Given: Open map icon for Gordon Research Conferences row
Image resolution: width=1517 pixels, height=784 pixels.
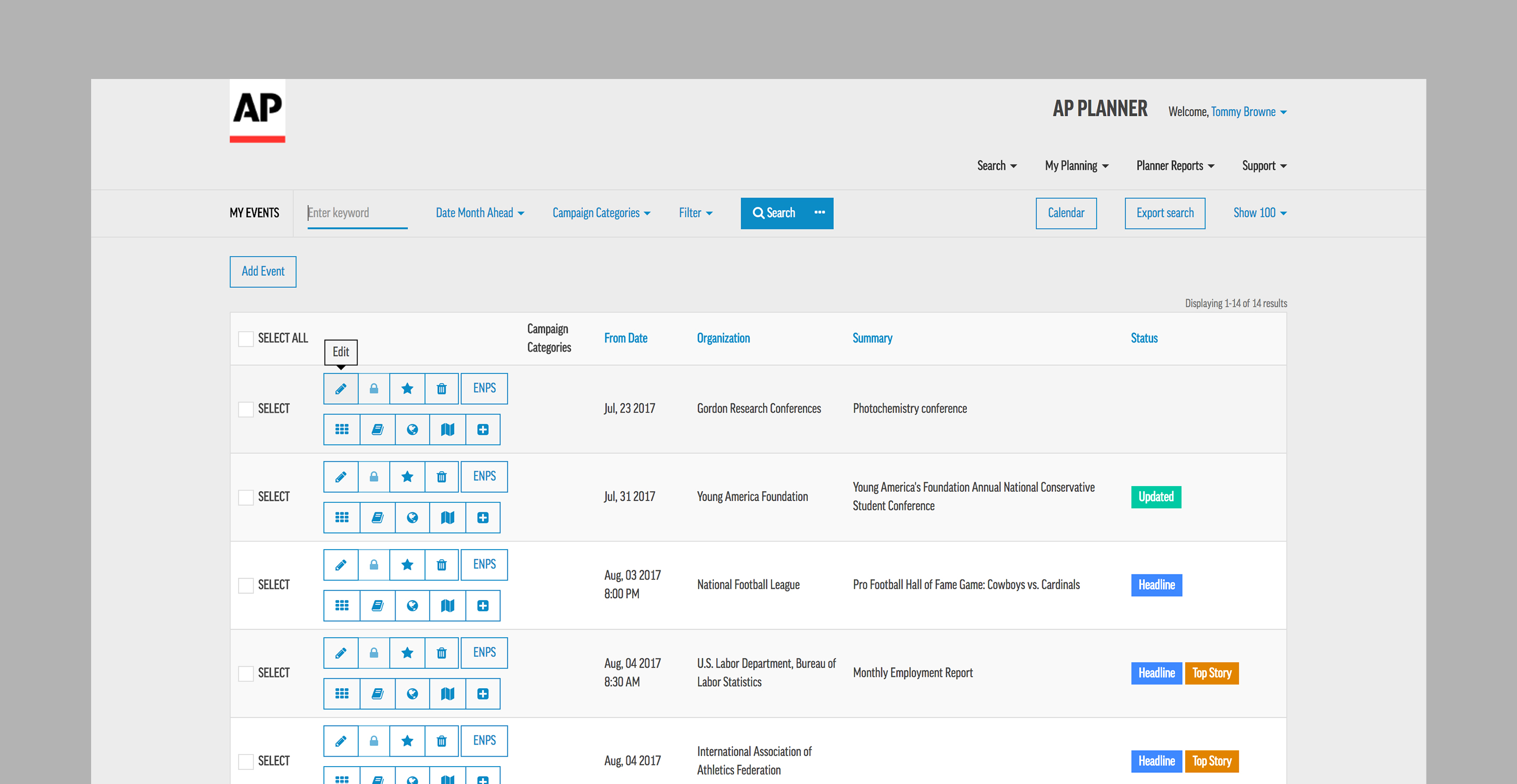Looking at the screenshot, I should click(x=448, y=430).
